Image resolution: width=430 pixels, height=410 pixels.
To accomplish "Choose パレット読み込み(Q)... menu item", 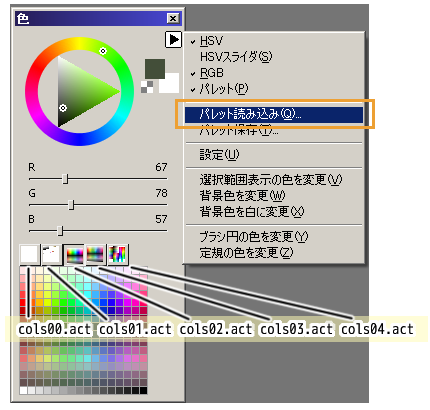I will (x=274, y=114).
